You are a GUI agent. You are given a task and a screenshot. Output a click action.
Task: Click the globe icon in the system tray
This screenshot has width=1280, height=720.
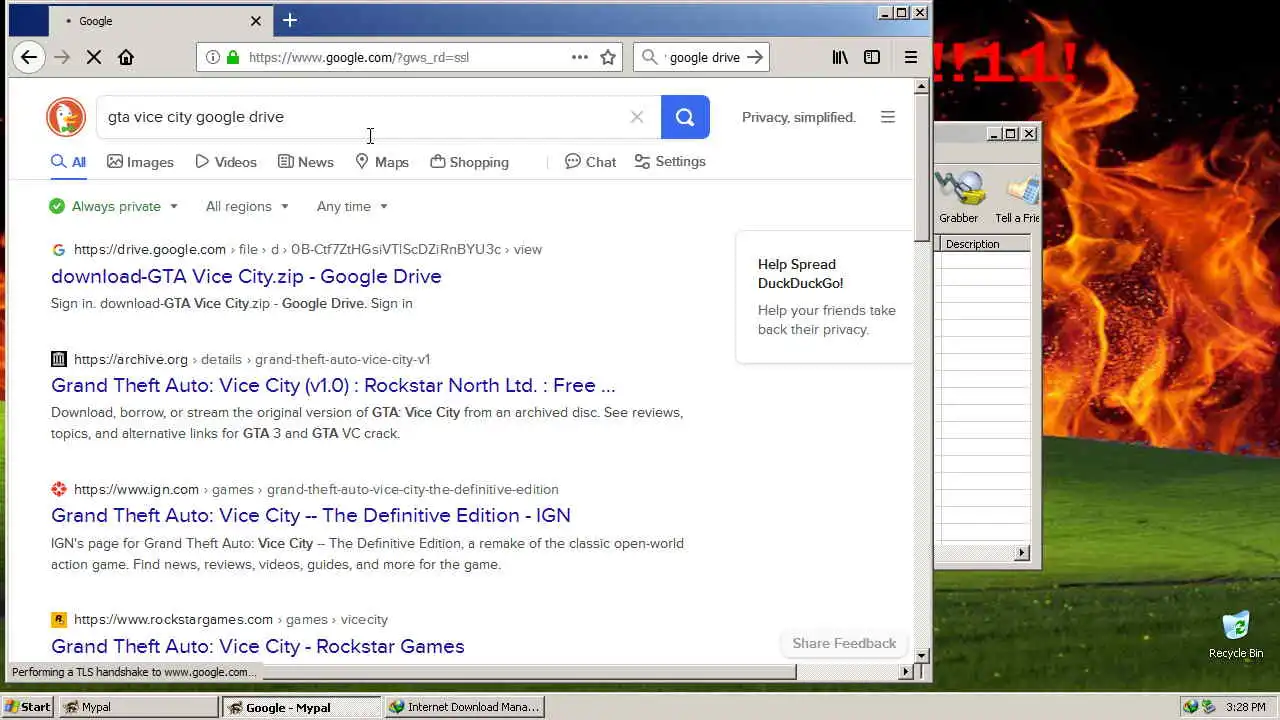[x=1190, y=707]
